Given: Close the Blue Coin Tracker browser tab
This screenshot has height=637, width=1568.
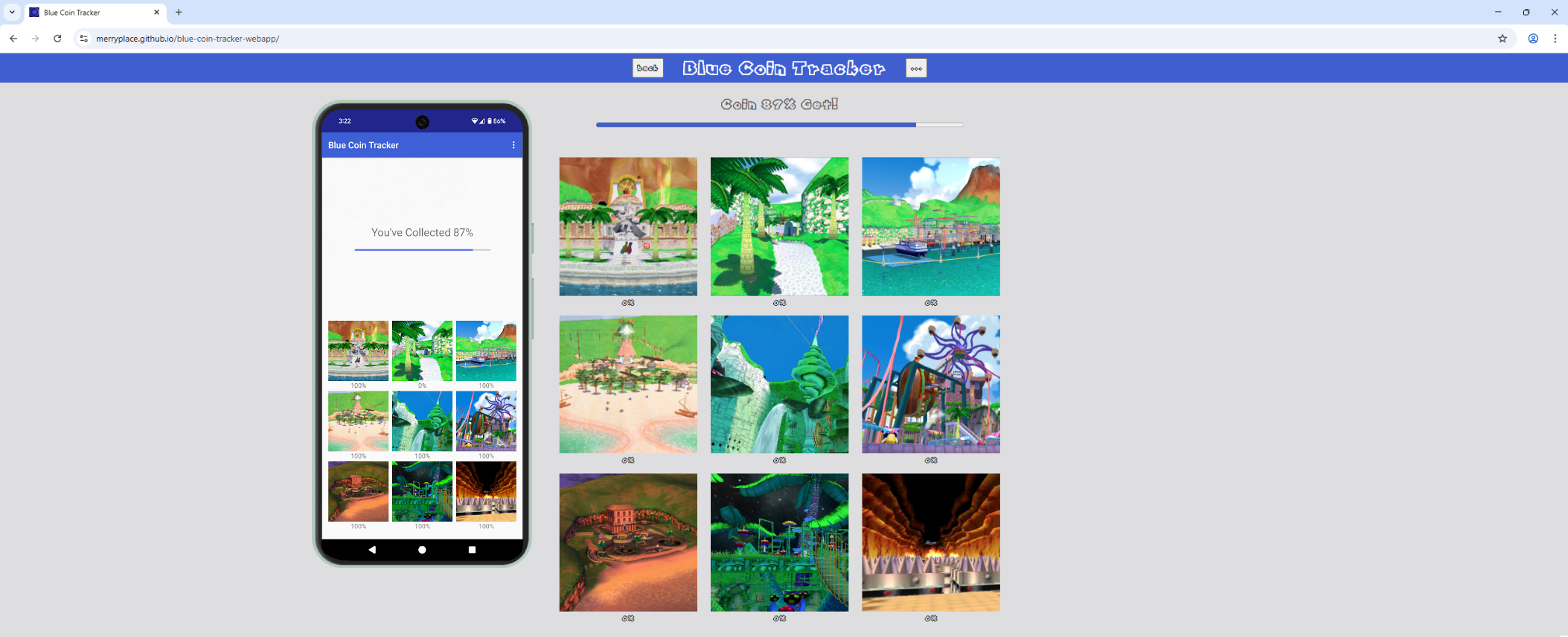Looking at the screenshot, I should 156,13.
